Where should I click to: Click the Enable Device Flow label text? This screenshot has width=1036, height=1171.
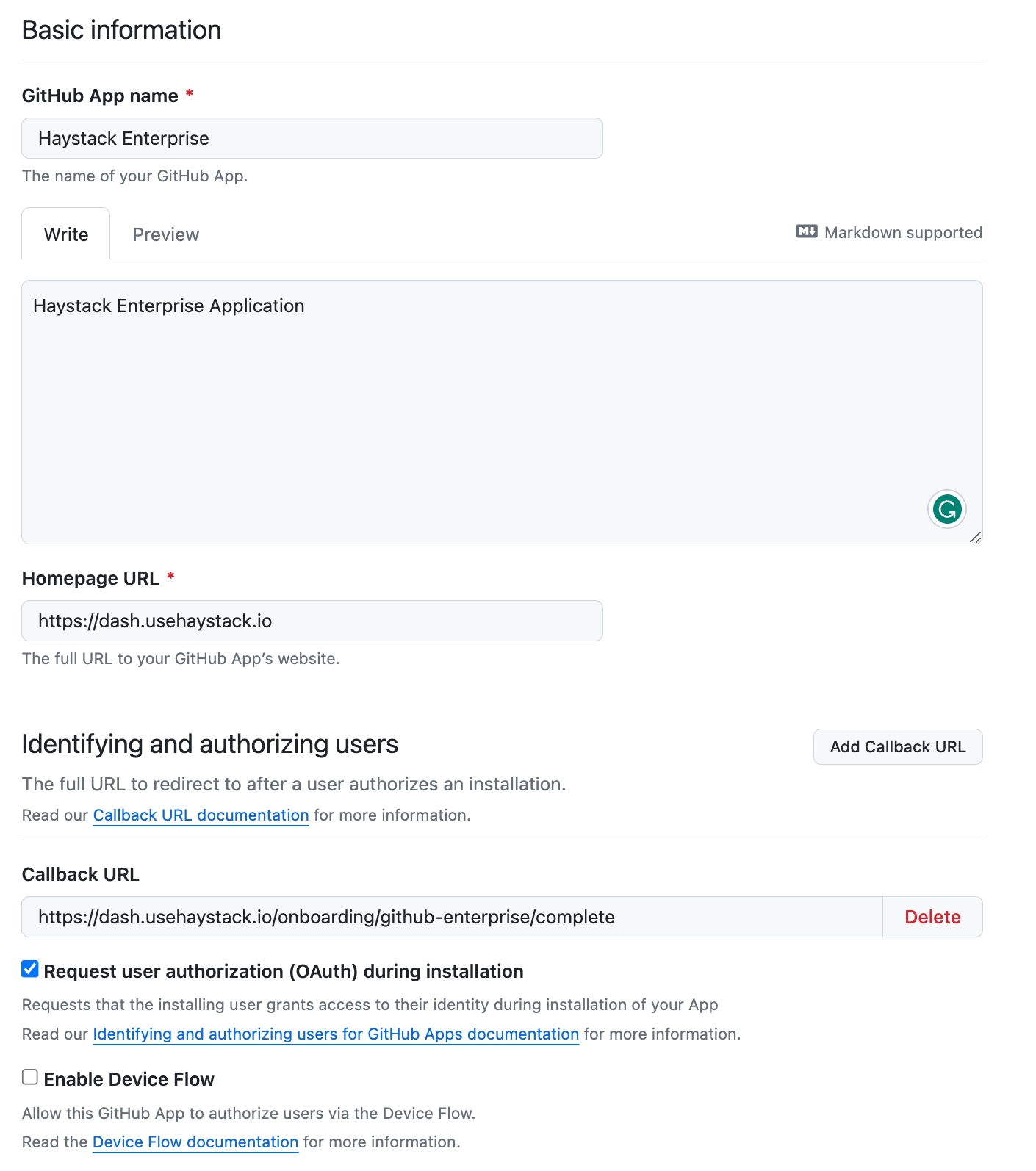pyautogui.click(x=129, y=1079)
